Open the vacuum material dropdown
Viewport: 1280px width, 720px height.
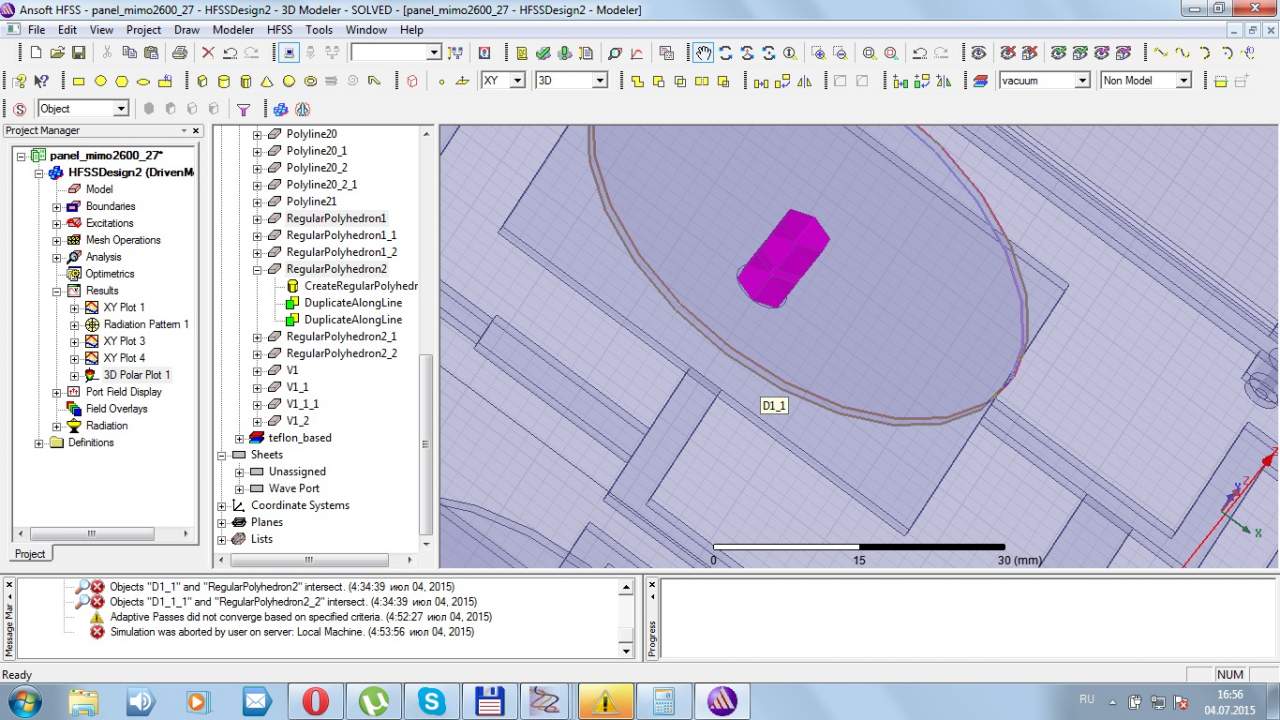tap(1081, 81)
